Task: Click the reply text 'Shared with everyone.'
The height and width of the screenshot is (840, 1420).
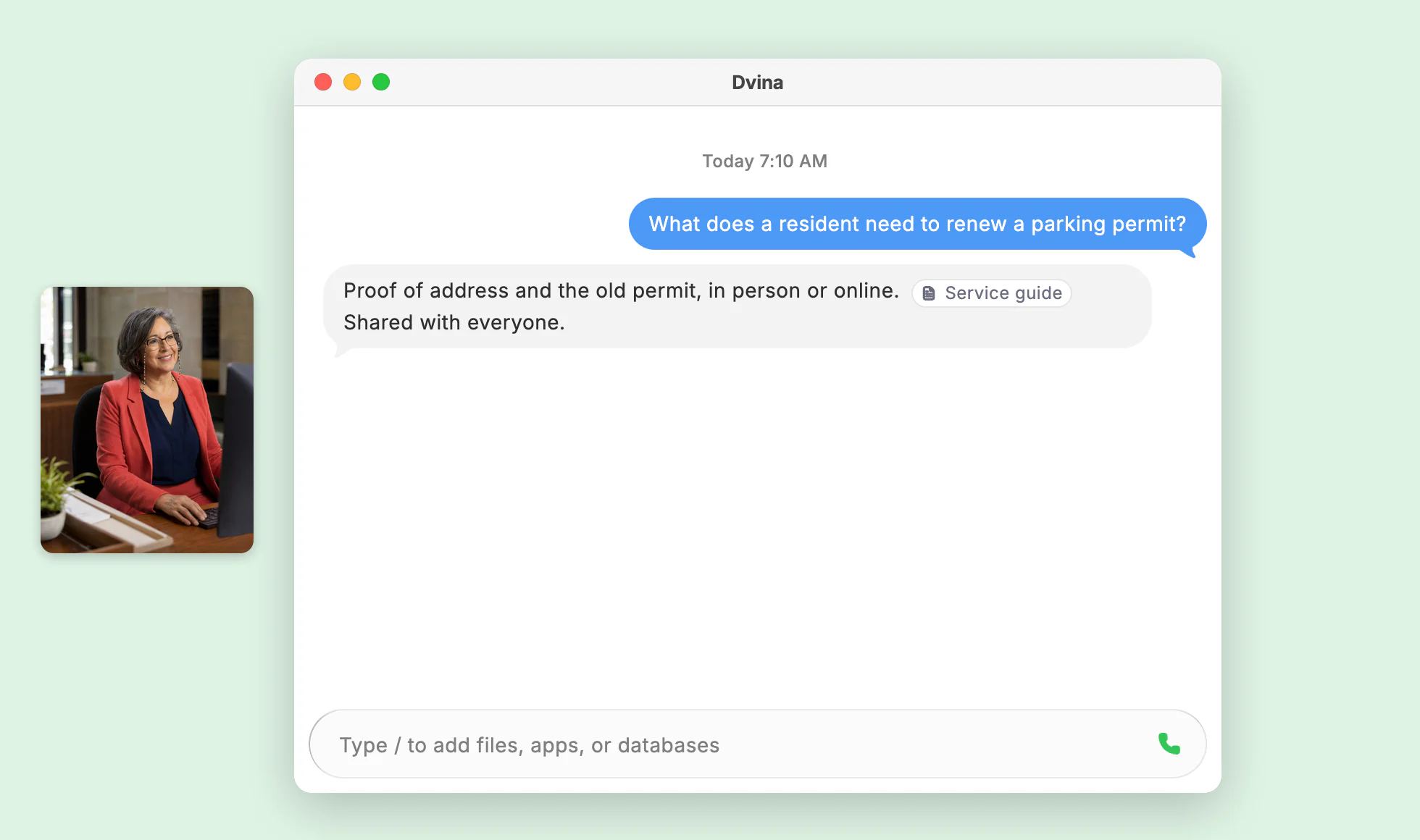Action: pyautogui.click(x=454, y=322)
